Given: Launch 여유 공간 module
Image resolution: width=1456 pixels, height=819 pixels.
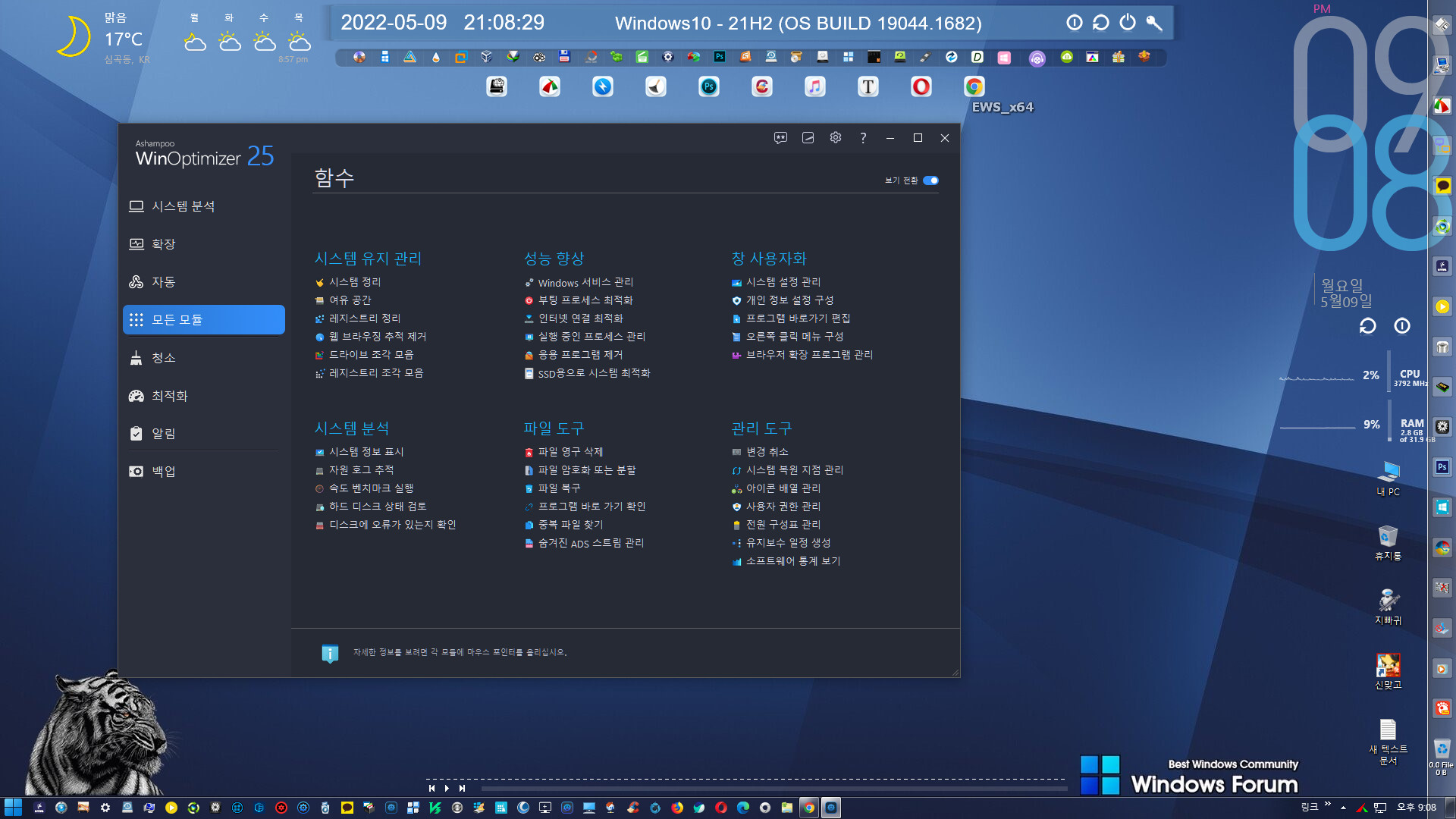Looking at the screenshot, I should pos(343,300).
